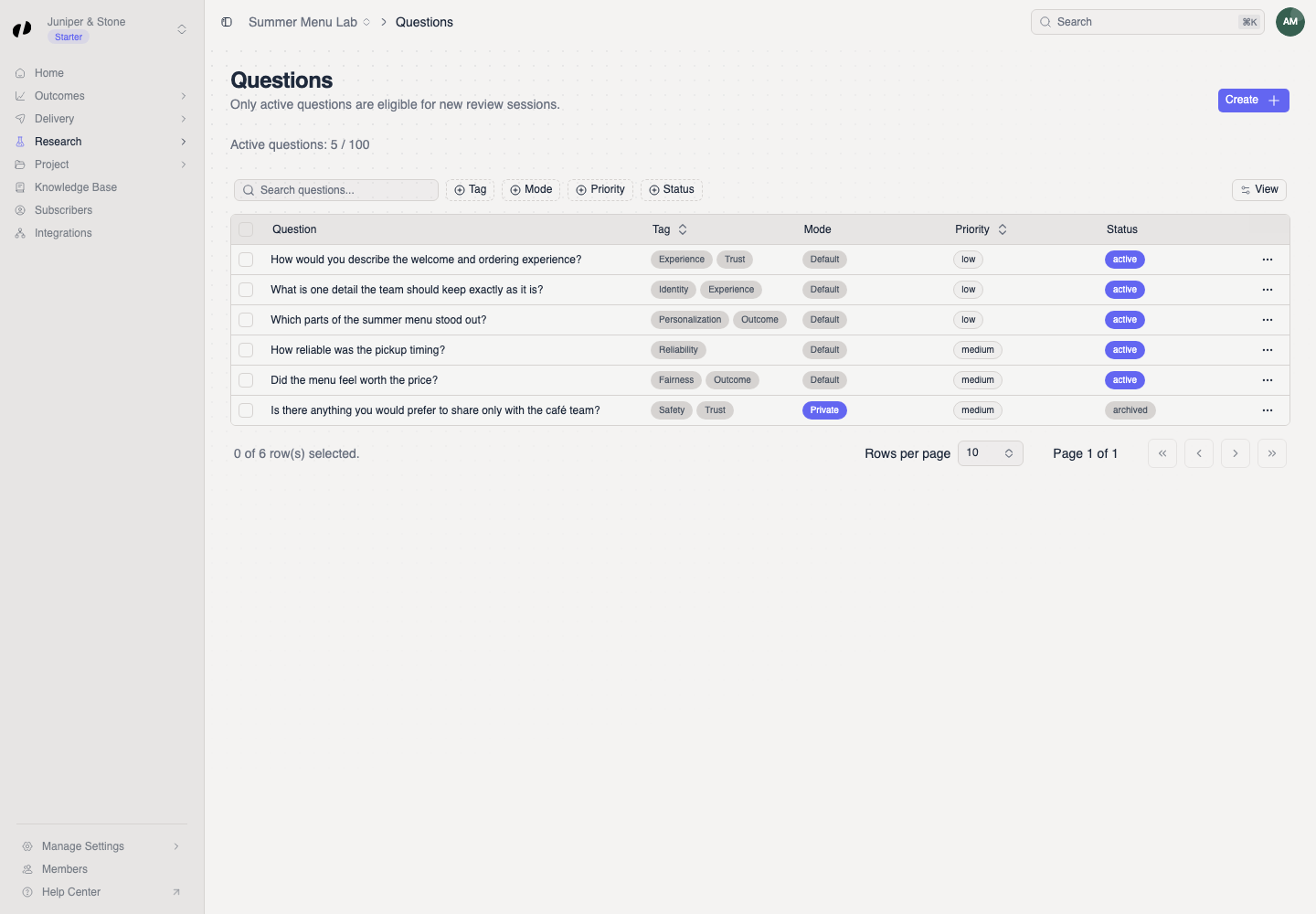The width and height of the screenshot is (1316, 914).
Task: Open the View options button
Action: 1259,190
